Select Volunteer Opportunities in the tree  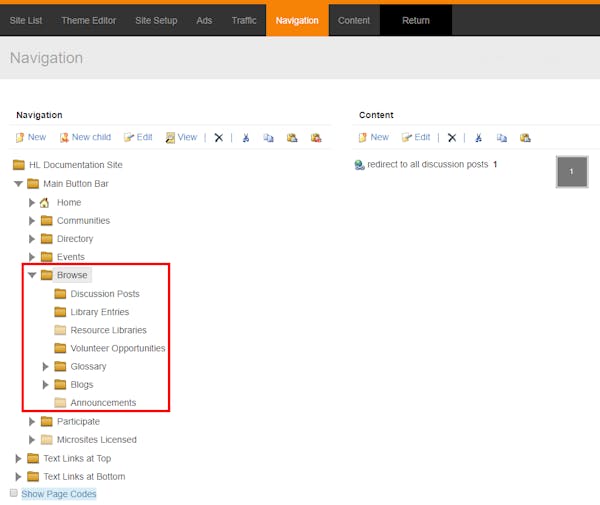(x=118, y=349)
